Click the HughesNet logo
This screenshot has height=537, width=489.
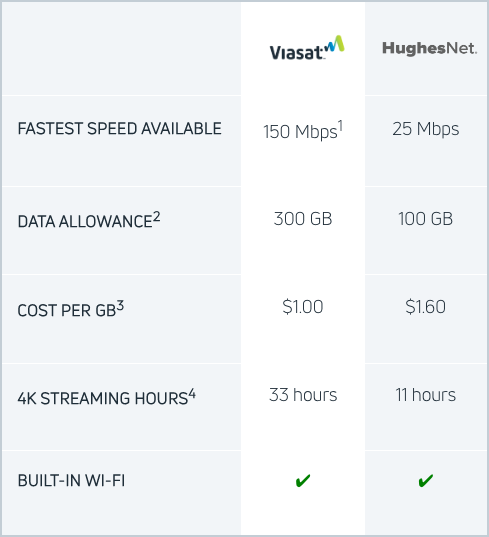[x=429, y=48]
